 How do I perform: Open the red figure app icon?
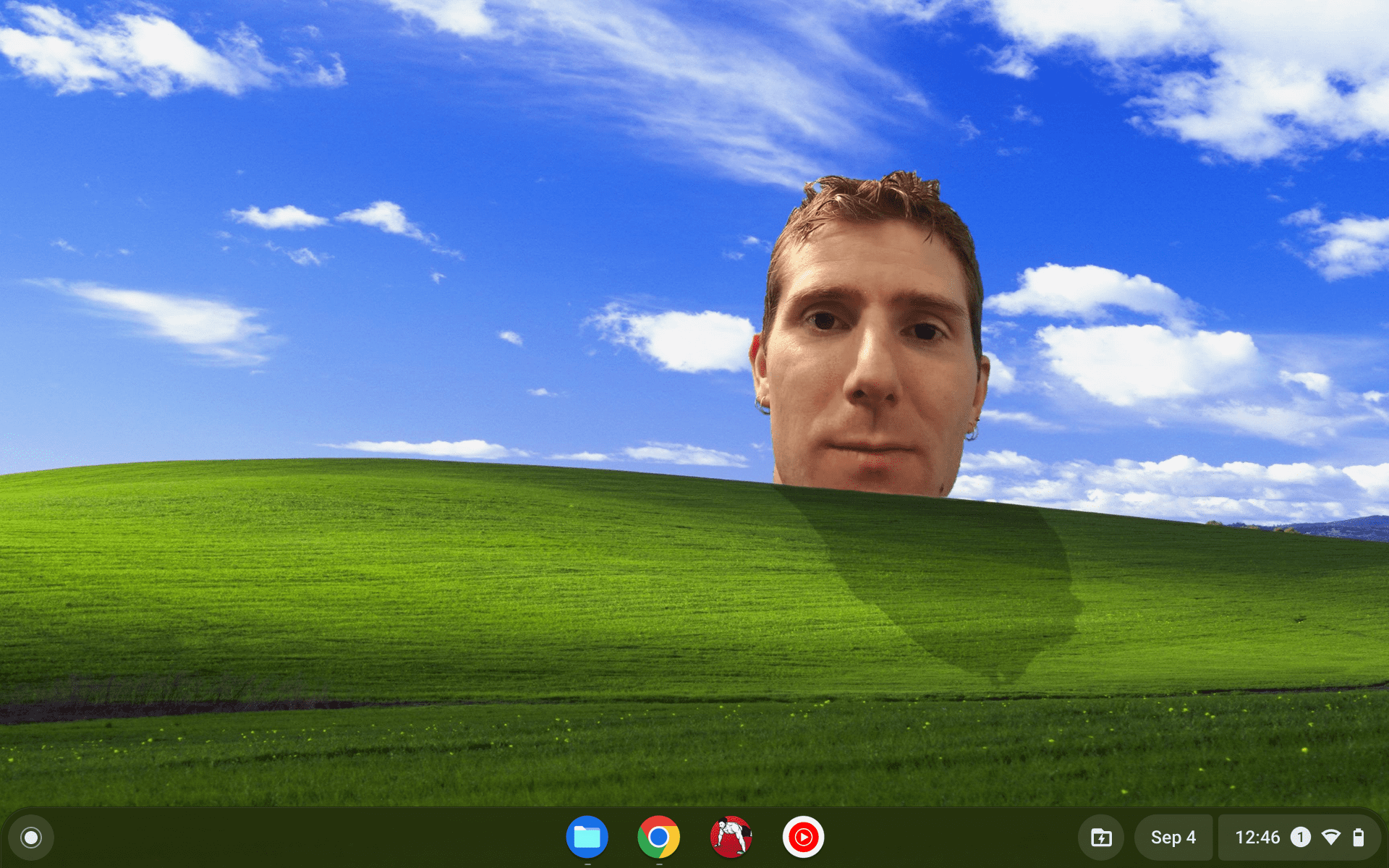(x=731, y=837)
